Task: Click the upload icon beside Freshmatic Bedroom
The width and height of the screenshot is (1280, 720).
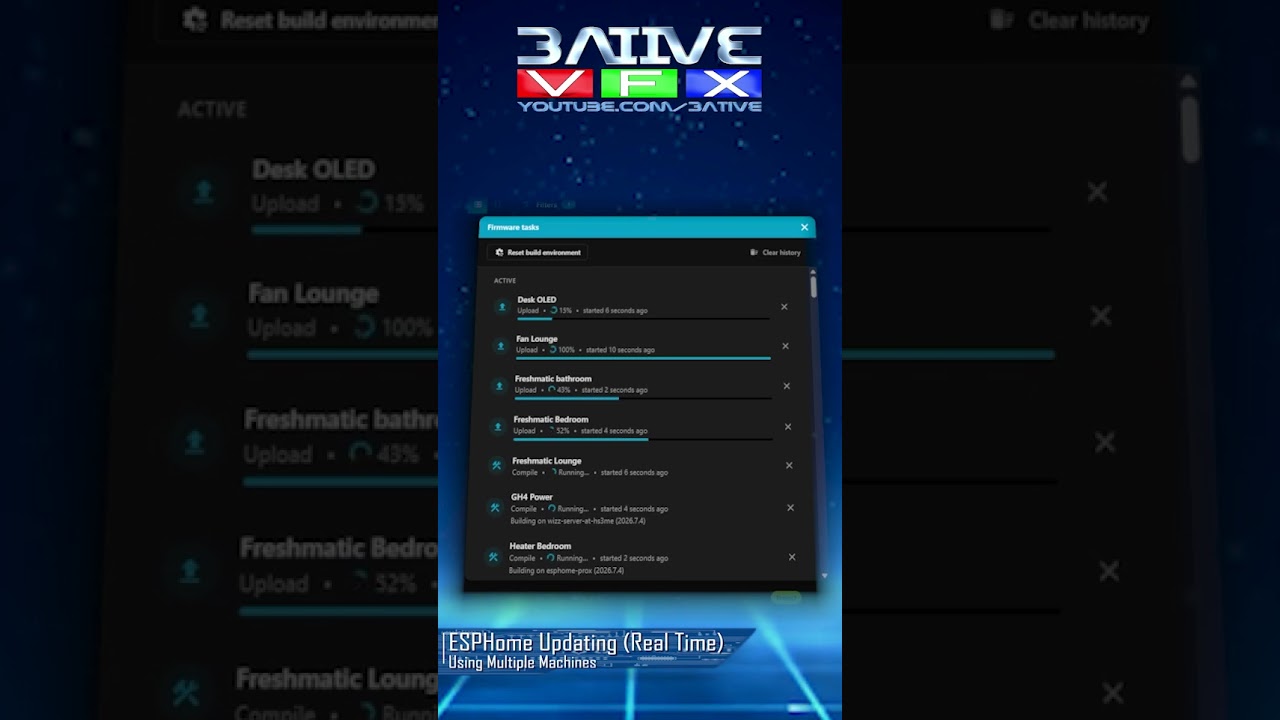Action: tap(499, 427)
